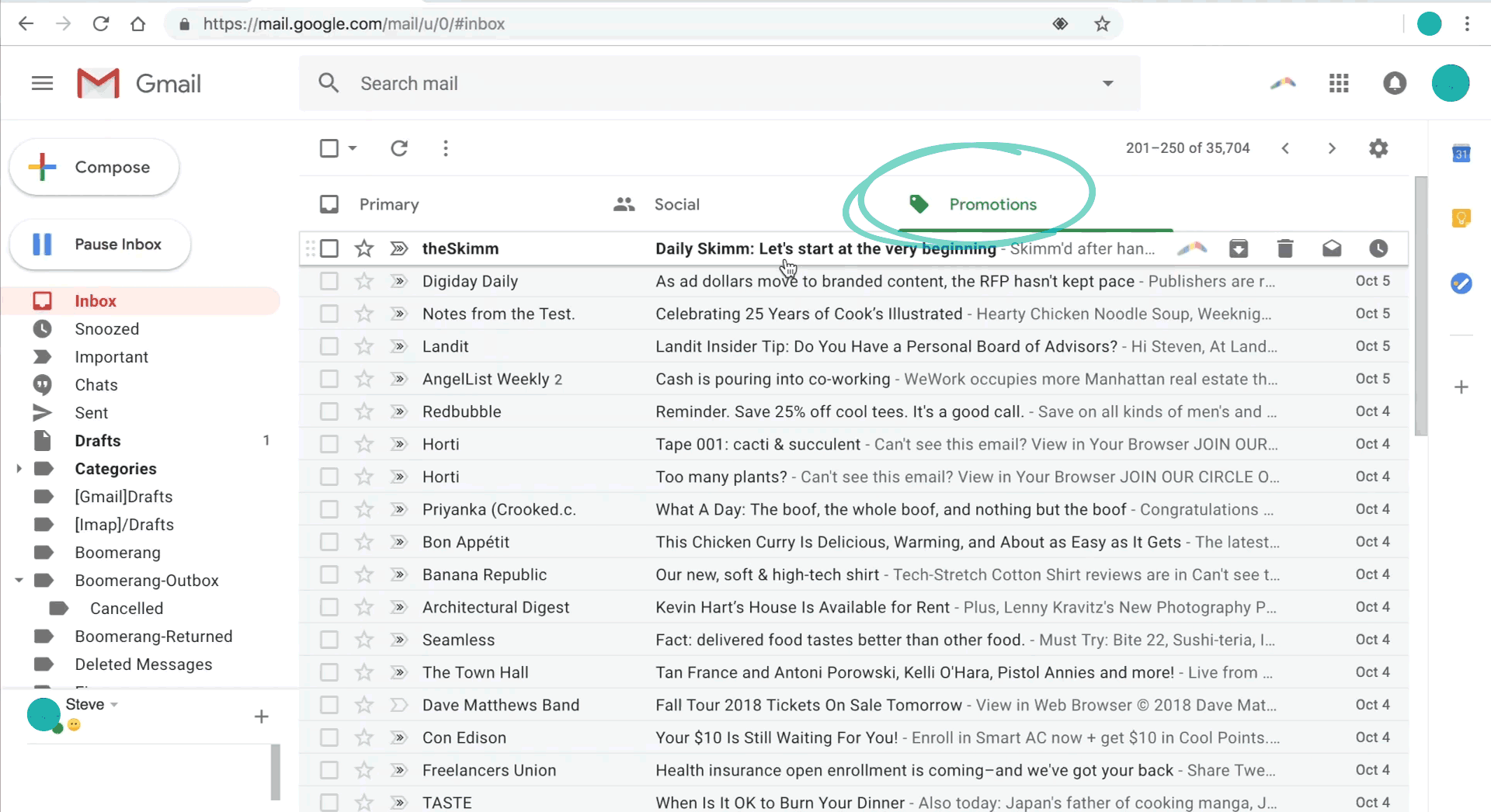Select the Bon Appétit message checkbox

329,542
